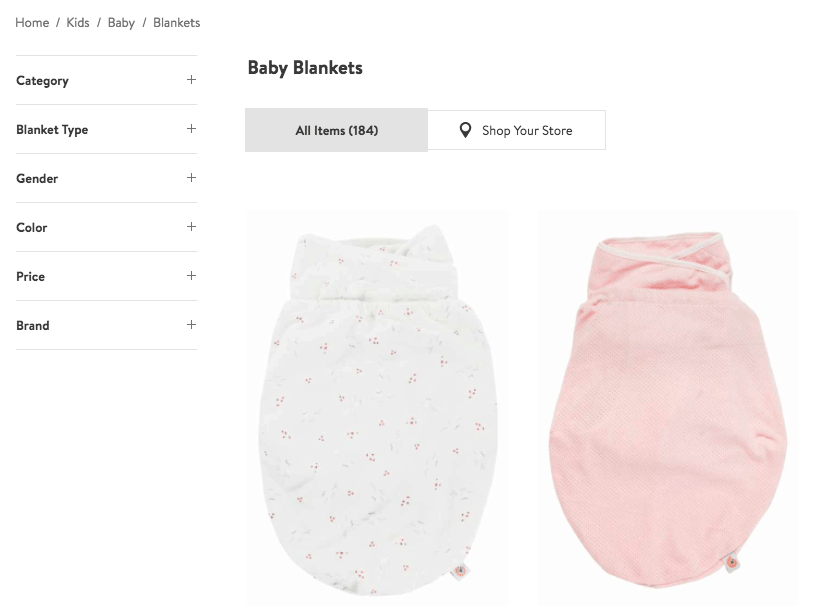This screenshot has width=822, height=606.
Task: Expand the Gender filter label
Action: [x=37, y=179]
